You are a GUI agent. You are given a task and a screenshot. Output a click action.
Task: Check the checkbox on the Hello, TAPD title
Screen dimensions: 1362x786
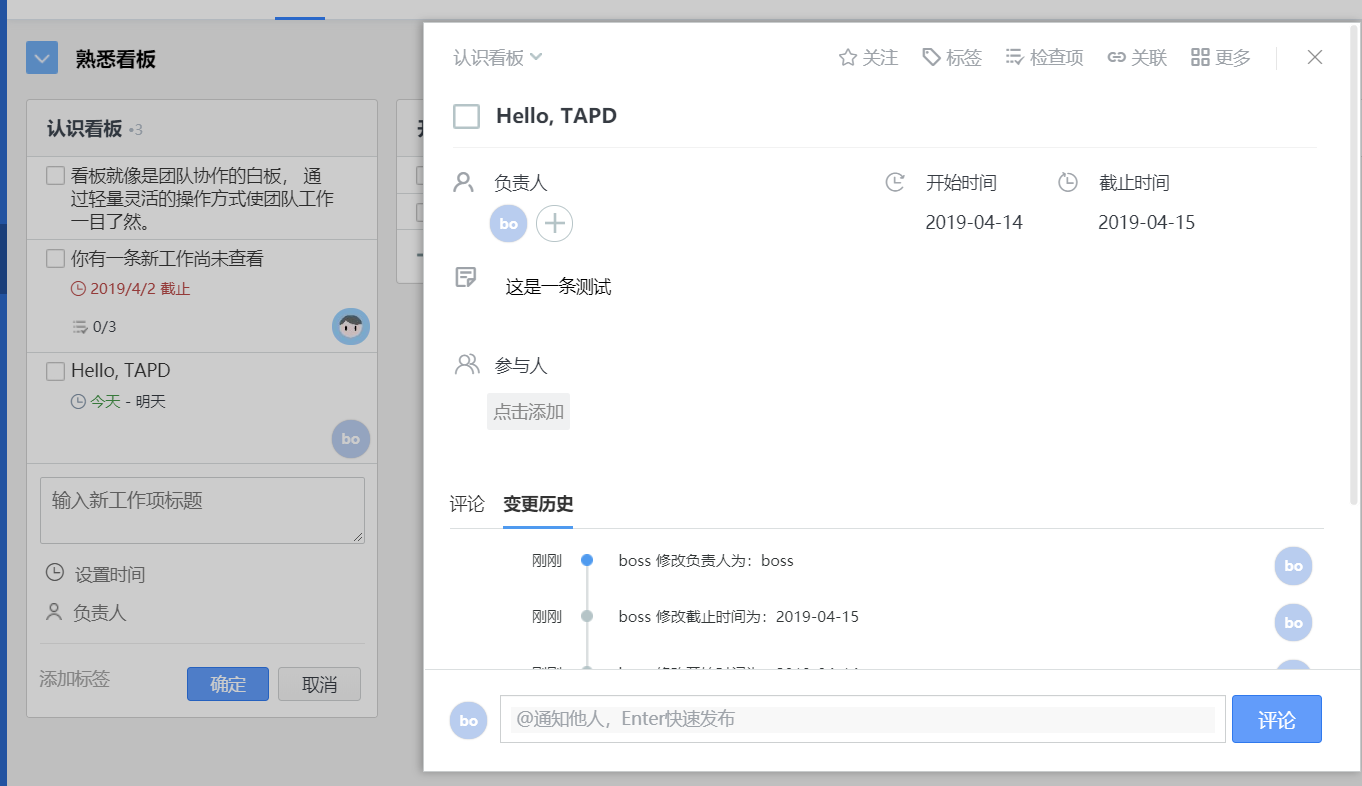466,115
